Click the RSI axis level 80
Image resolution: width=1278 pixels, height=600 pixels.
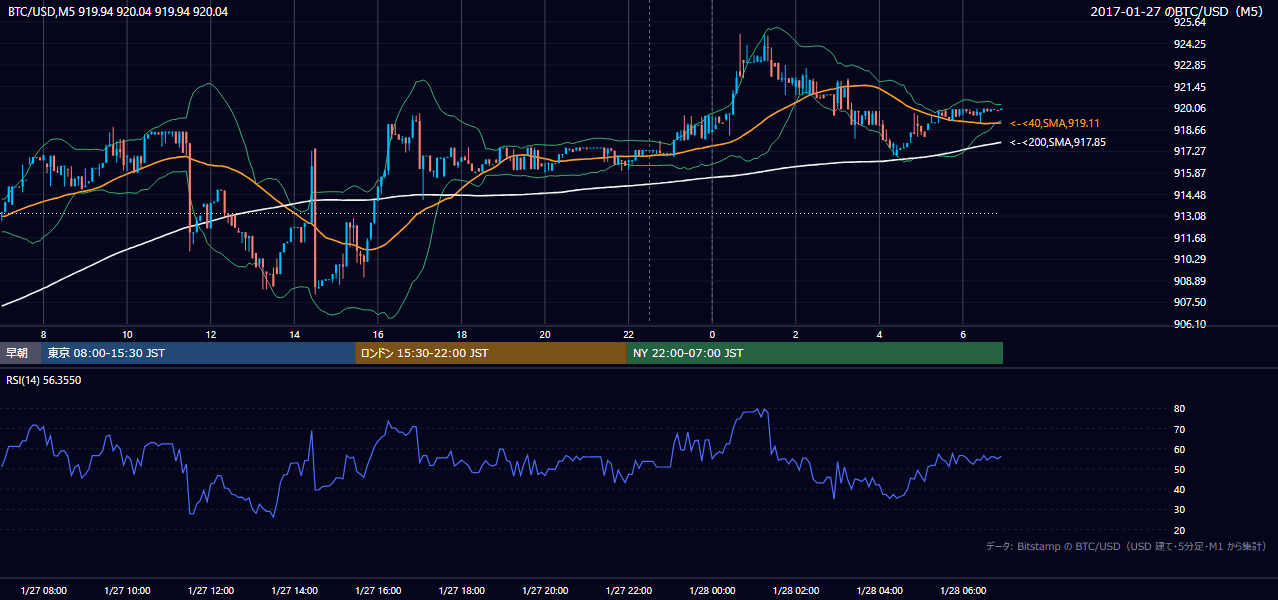click(1179, 409)
